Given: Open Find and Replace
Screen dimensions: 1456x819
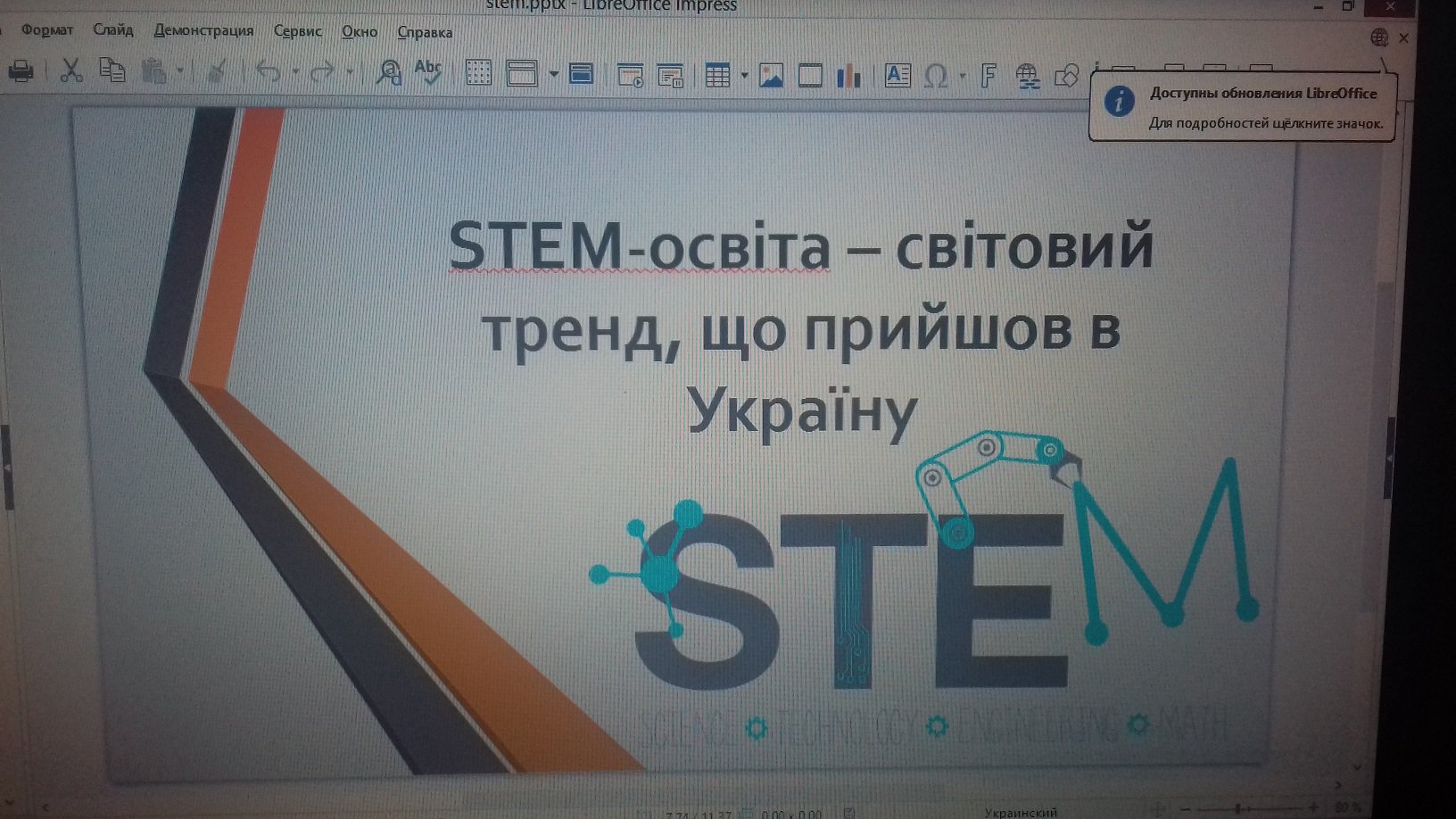Looking at the screenshot, I should coord(389,72).
